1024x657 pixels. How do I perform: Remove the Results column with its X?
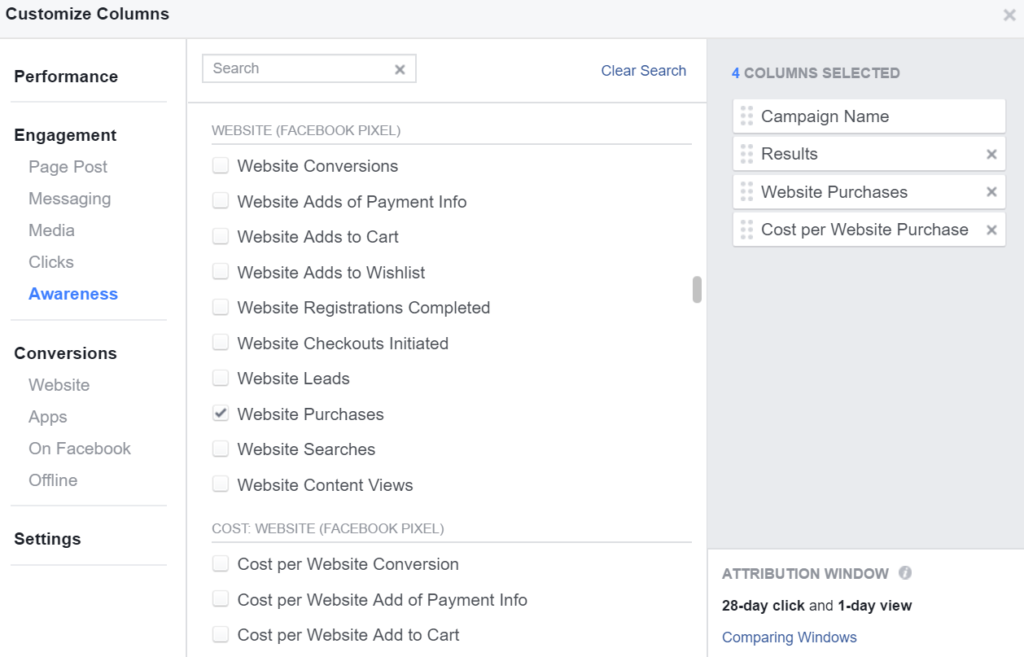tap(991, 154)
